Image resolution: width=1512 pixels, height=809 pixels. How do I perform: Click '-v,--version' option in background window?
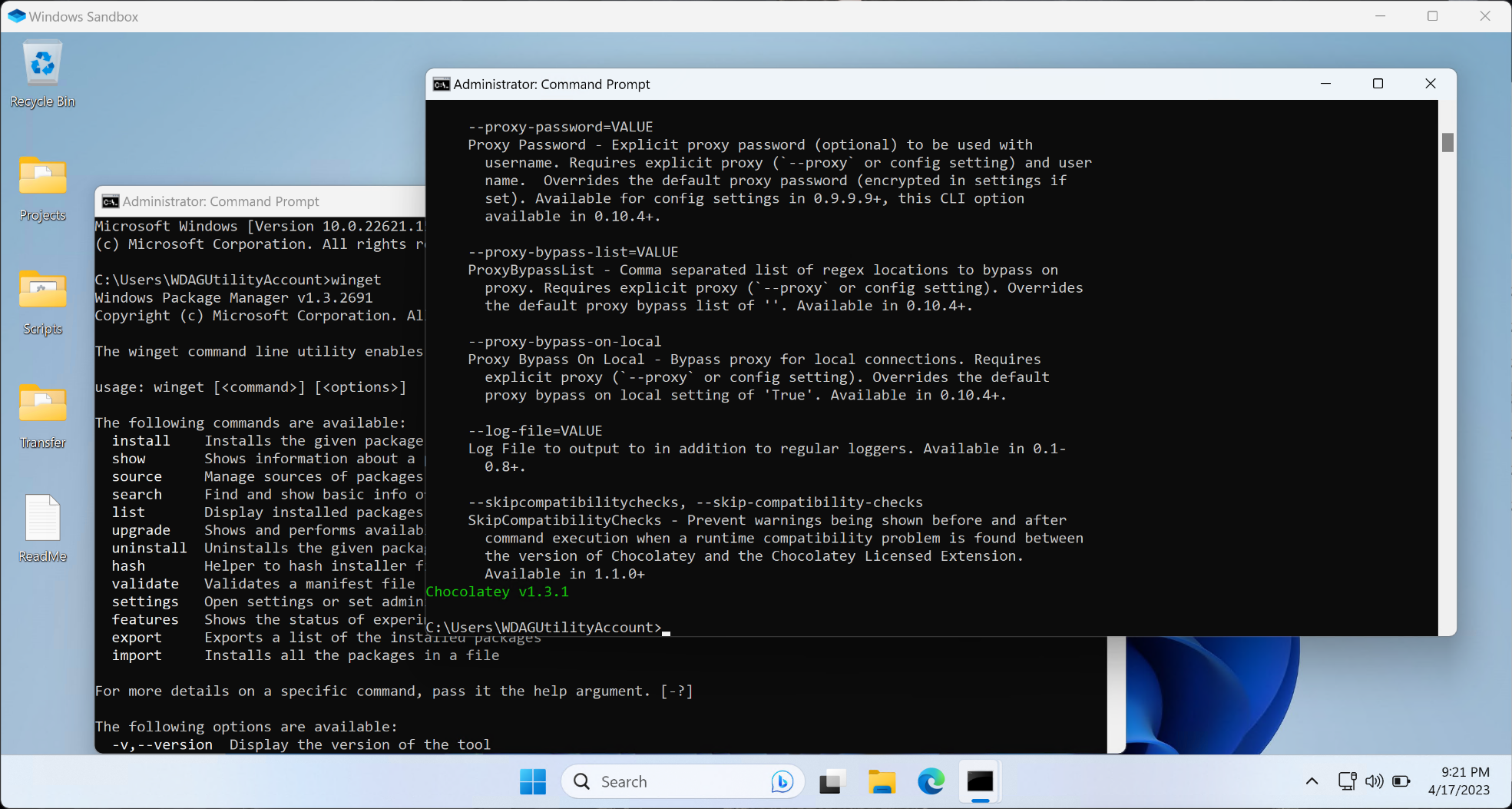163,744
